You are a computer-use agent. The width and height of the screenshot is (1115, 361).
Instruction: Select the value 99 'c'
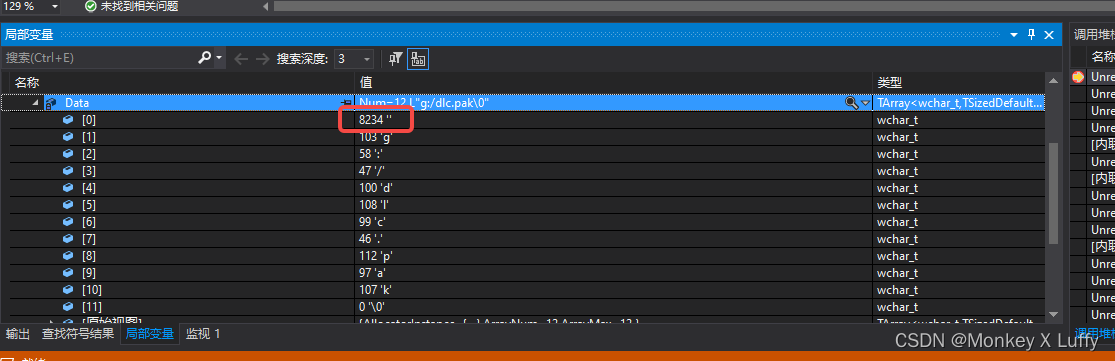(373, 222)
